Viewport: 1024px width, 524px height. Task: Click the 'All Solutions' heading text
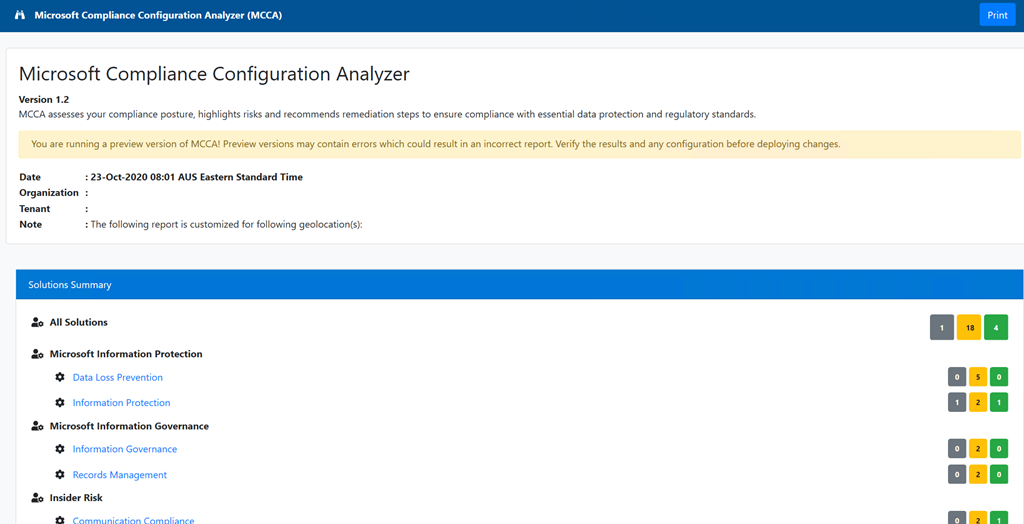coord(78,323)
